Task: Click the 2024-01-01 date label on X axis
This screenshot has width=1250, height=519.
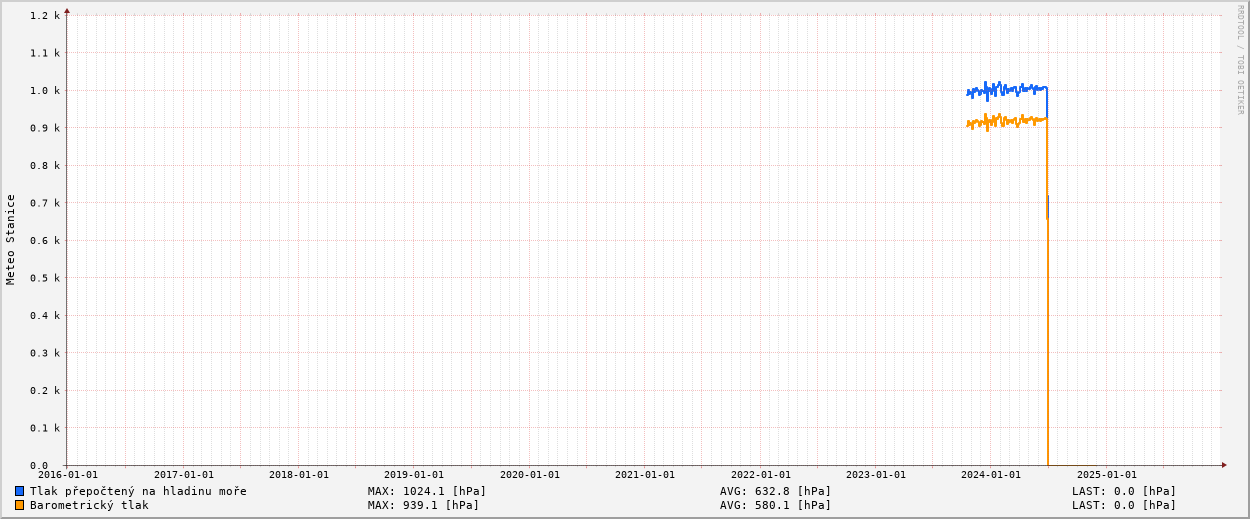Action: 991,475
